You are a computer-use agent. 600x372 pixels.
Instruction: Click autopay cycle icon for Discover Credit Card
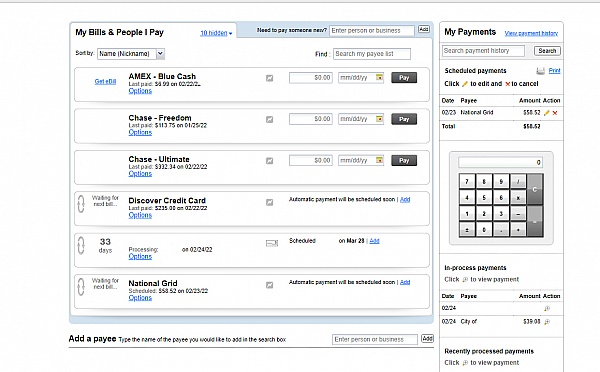(x=81, y=204)
